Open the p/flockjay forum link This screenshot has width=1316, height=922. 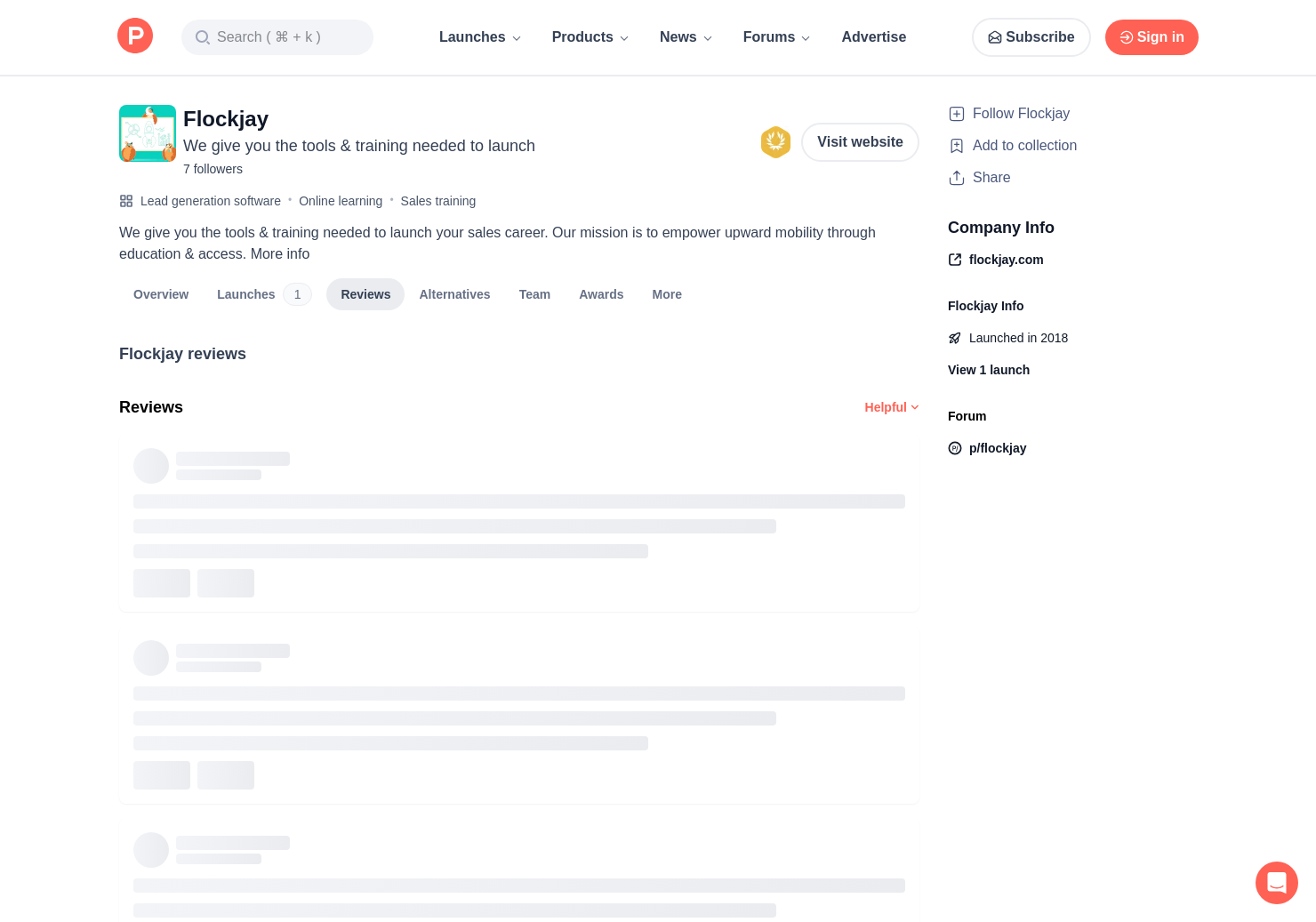coord(998,448)
